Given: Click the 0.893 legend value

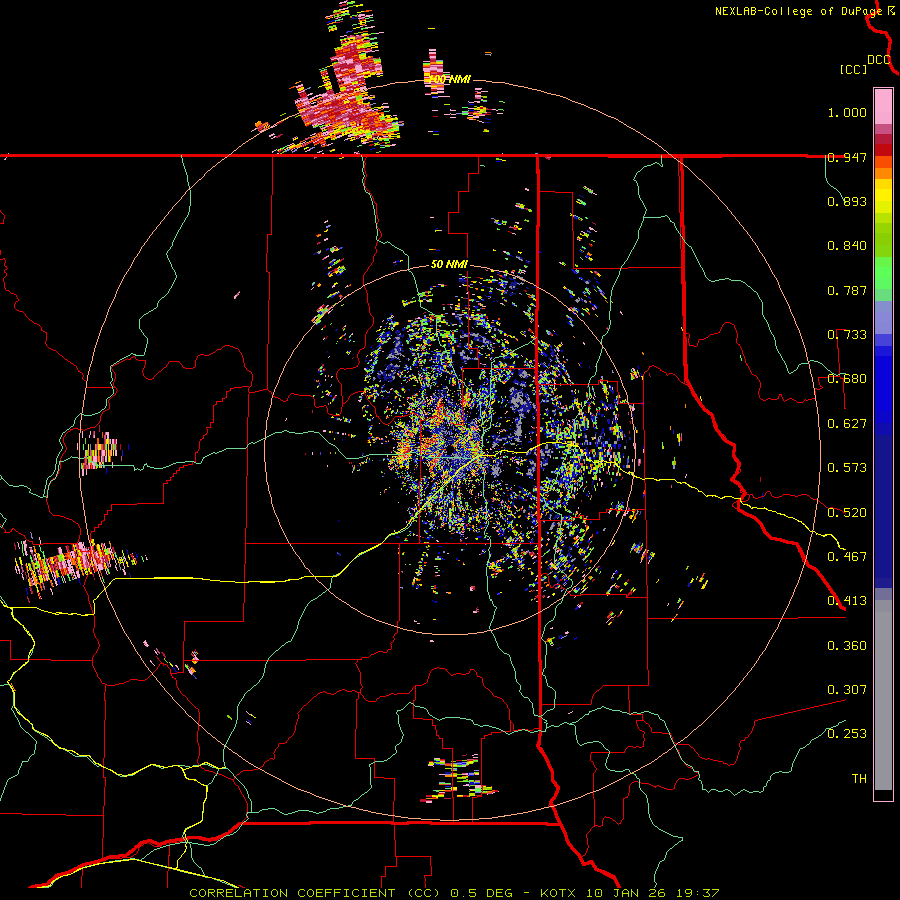Looking at the screenshot, I should coord(847,201).
